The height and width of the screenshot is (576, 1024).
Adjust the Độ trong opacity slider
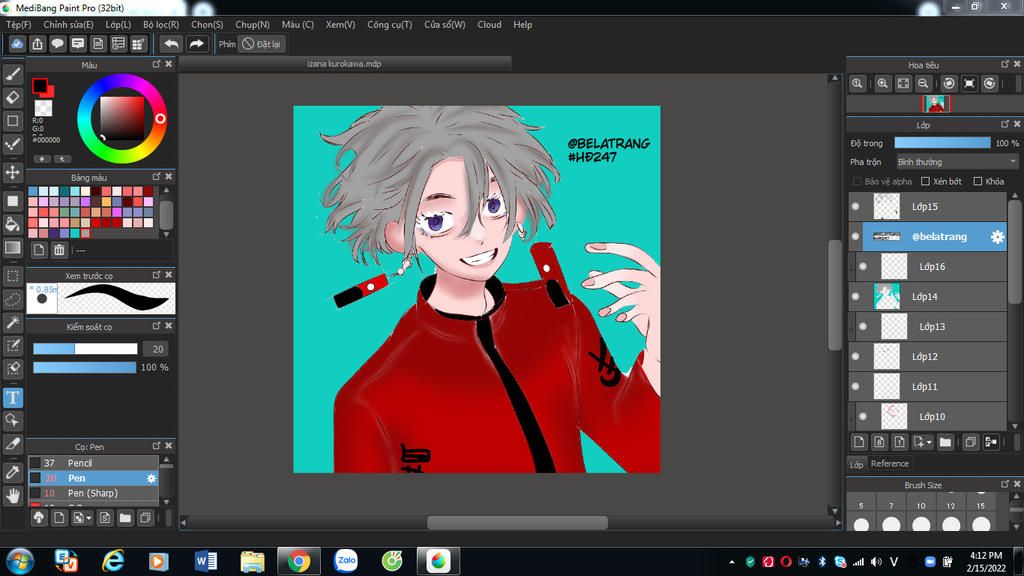tap(942, 143)
